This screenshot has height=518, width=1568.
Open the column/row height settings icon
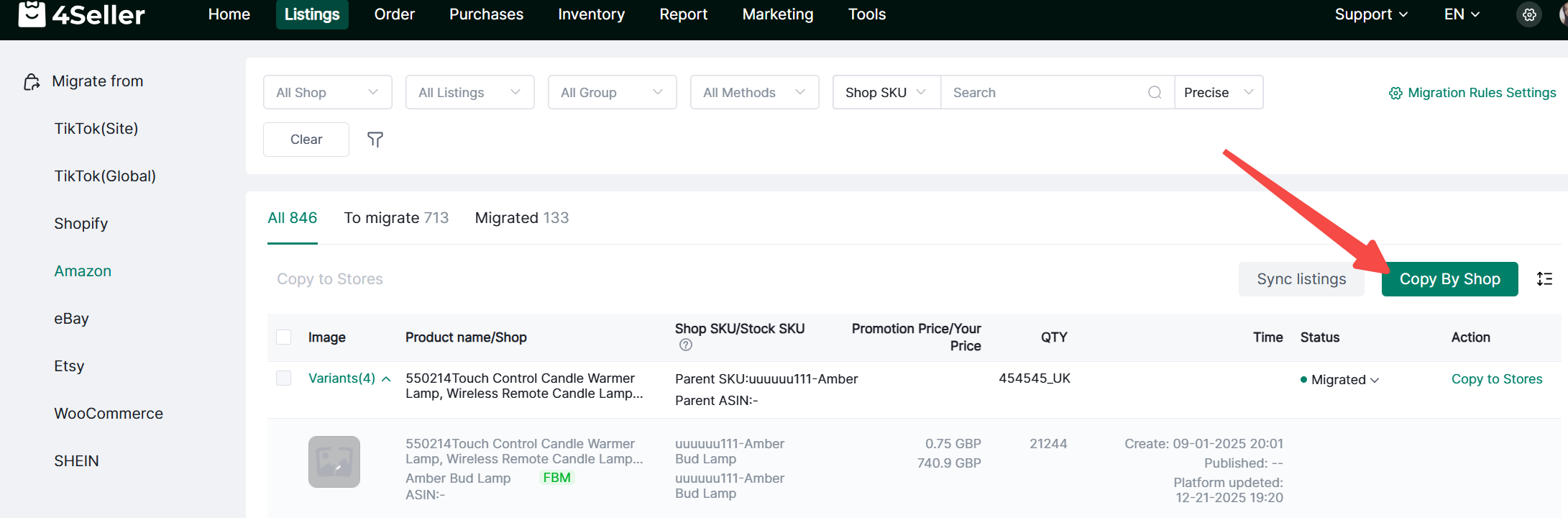1544,279
